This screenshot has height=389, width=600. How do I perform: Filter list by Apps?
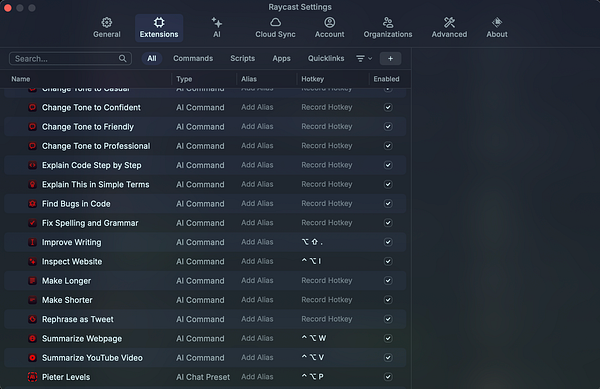pos(281,59)
